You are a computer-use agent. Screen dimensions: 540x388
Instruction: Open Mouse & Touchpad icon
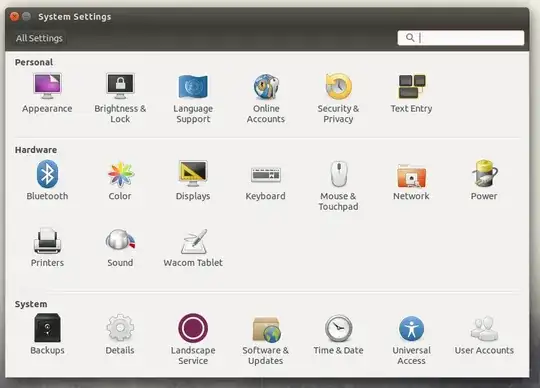tap(339, 174)
